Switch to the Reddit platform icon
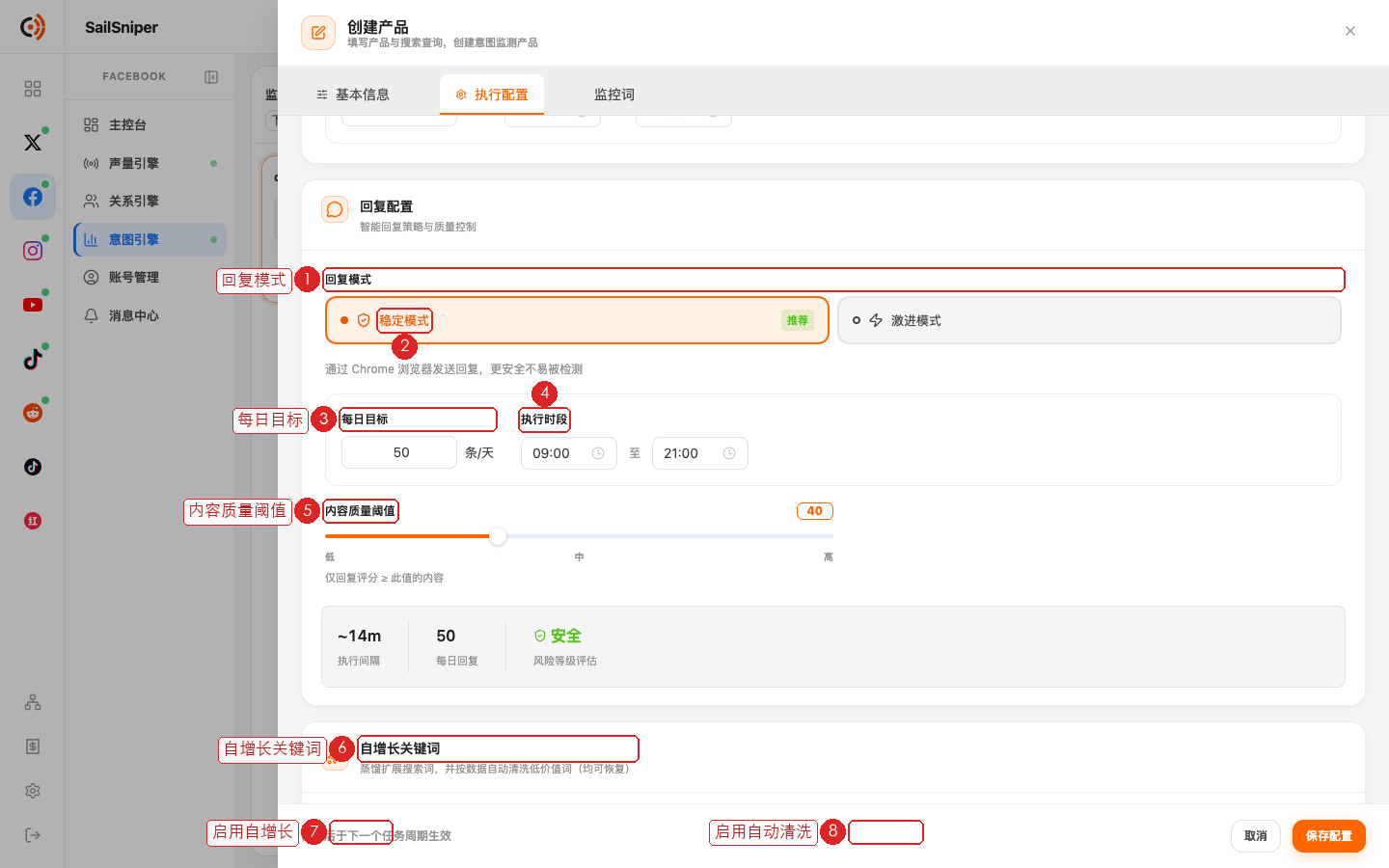Image resolution: width=1389 pixels, height=868 pixels. coord(33,413)
